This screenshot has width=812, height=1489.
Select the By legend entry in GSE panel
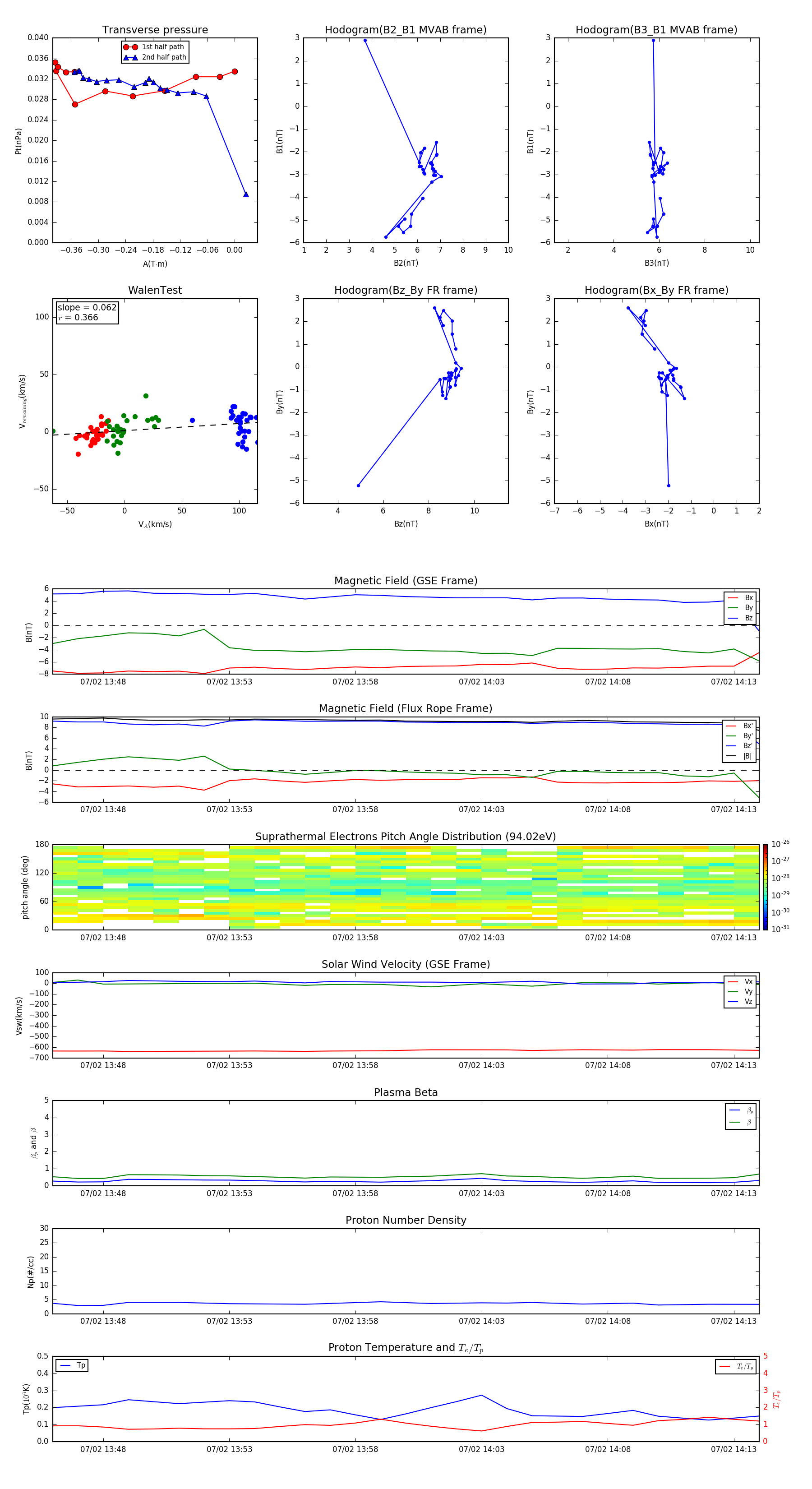(x=740, y=607)
